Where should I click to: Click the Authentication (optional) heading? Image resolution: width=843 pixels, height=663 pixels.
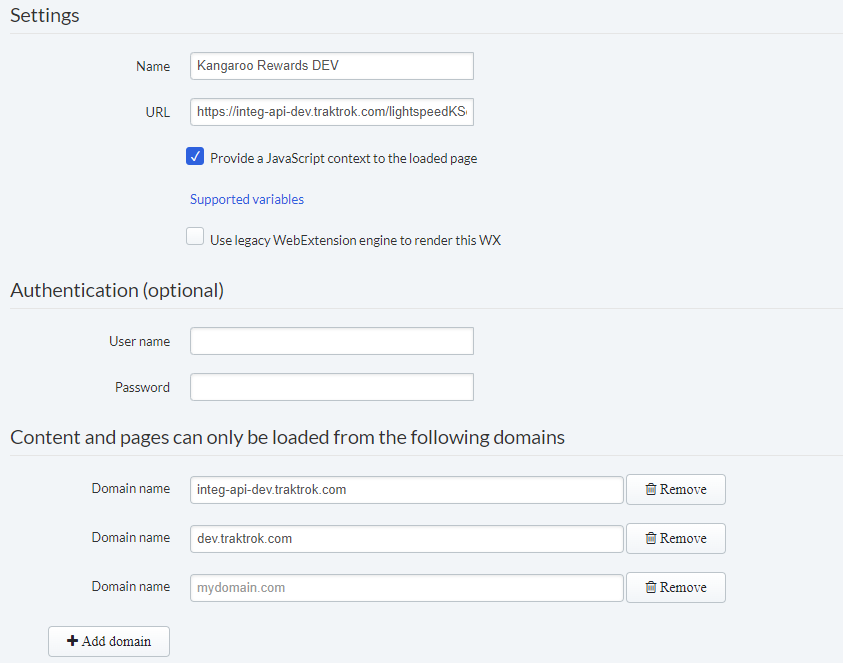click(x=117, y=290)
